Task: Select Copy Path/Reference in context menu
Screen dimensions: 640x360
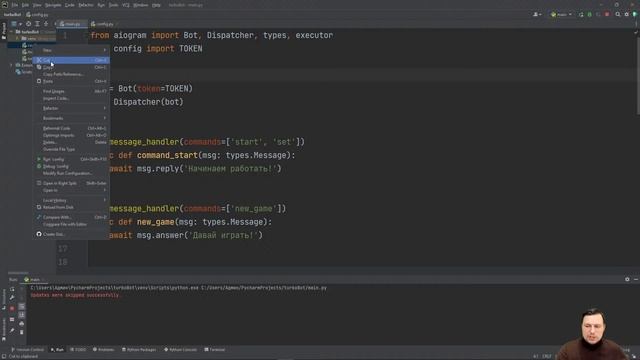Action: click(x=71, y=74)
